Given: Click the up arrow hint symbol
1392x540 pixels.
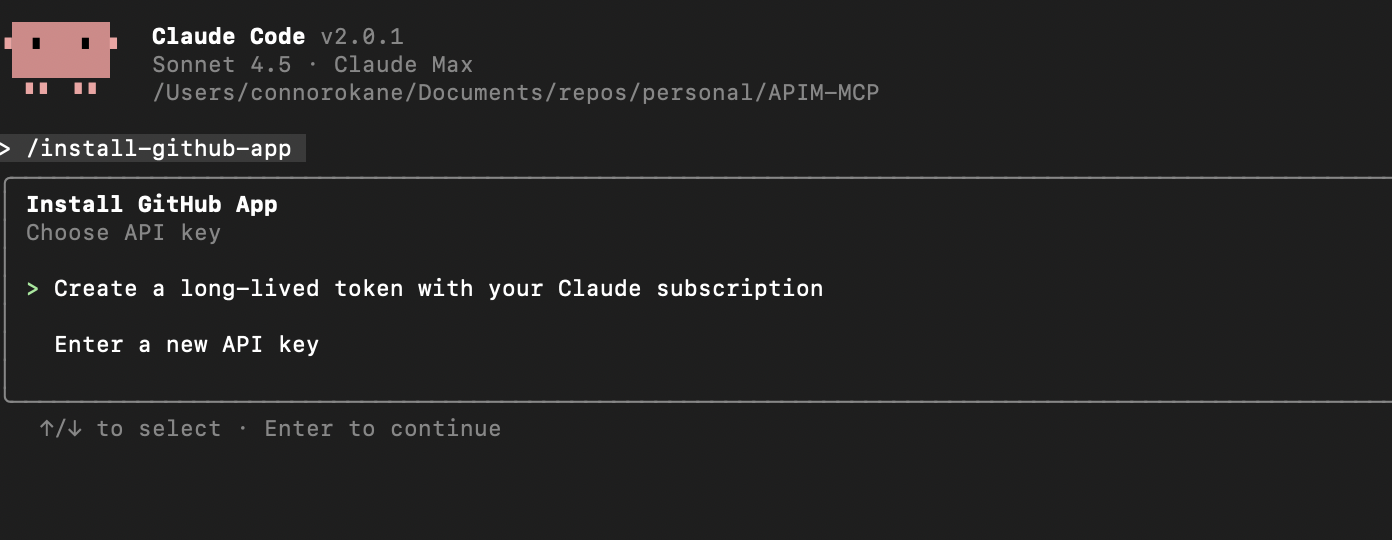Looking at the screenshot, I should pos(47,429).
